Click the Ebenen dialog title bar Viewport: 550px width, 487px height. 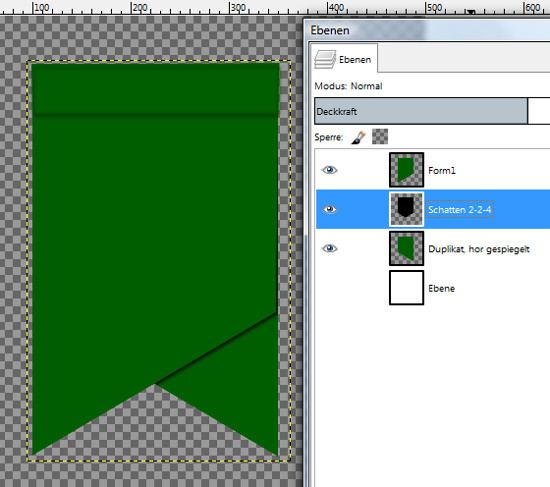tap(427, 30)
